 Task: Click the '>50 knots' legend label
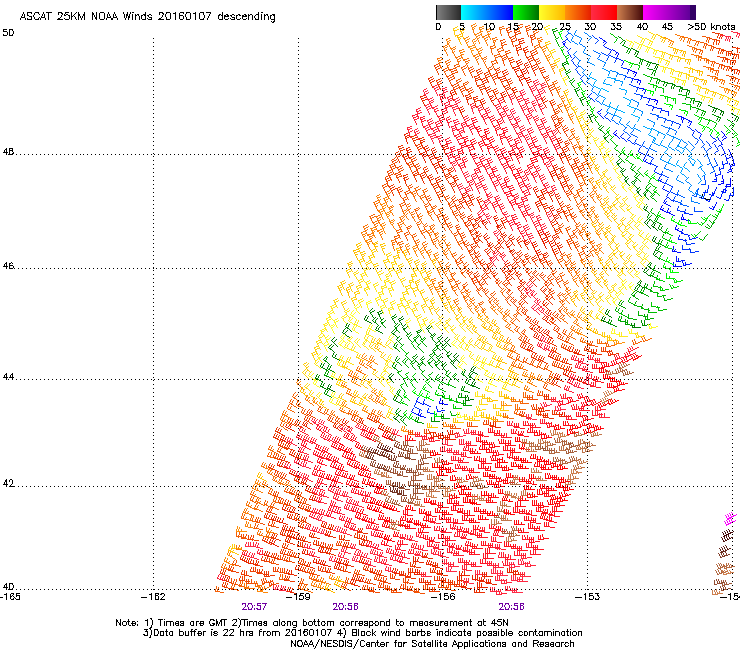[711, 27]
